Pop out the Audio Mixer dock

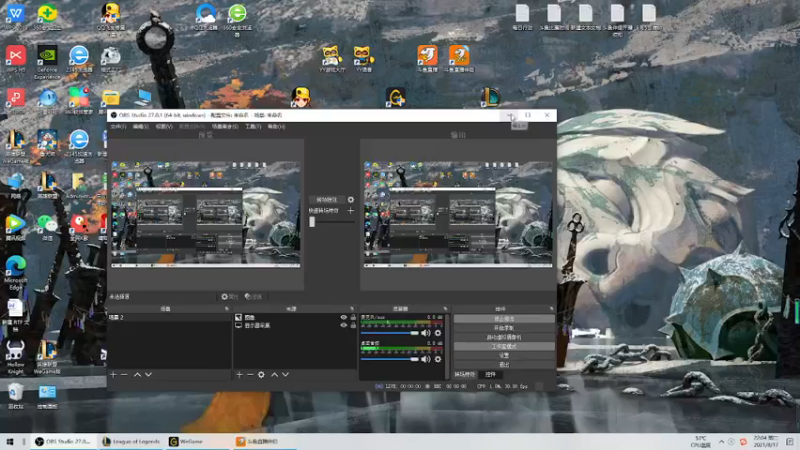click(445, 309)
